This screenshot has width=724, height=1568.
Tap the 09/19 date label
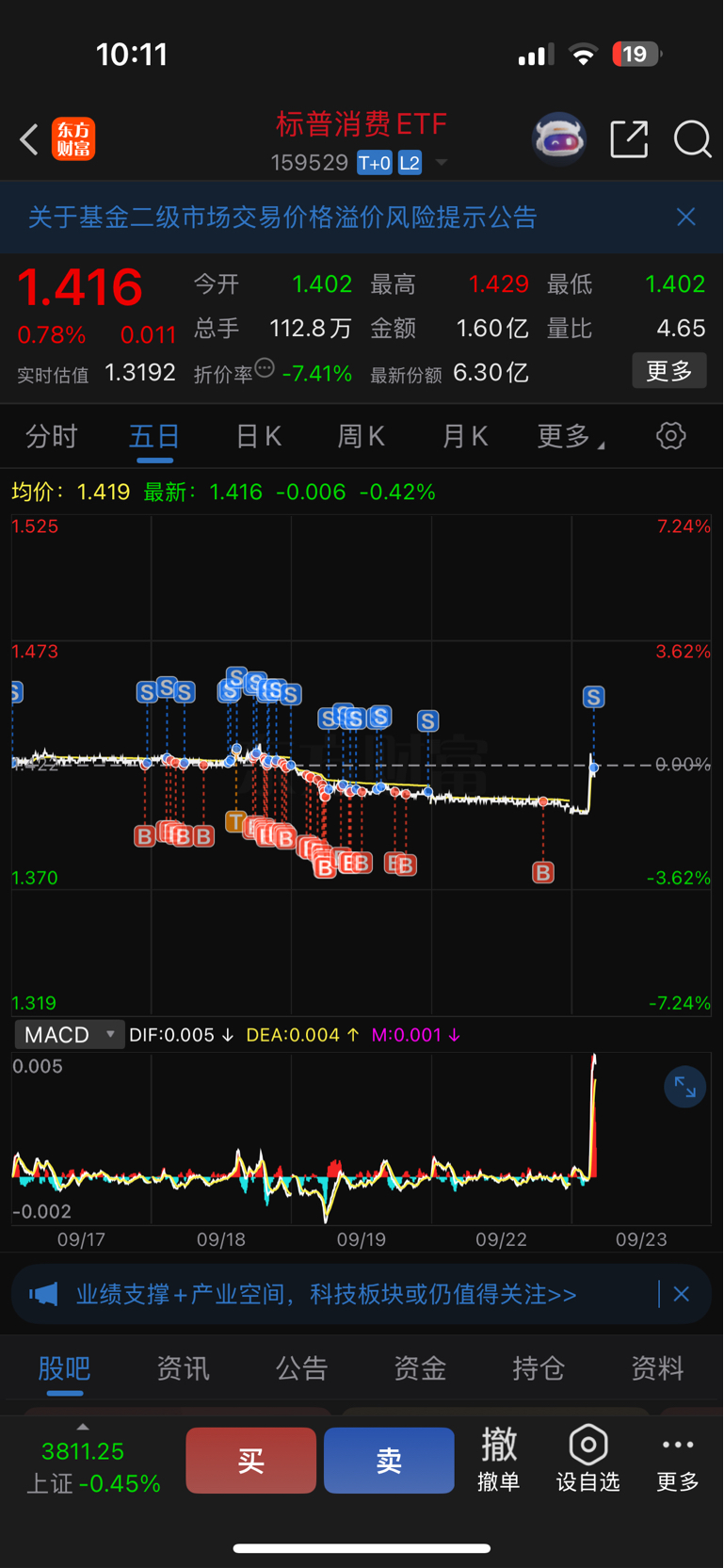coord(362,1239)
